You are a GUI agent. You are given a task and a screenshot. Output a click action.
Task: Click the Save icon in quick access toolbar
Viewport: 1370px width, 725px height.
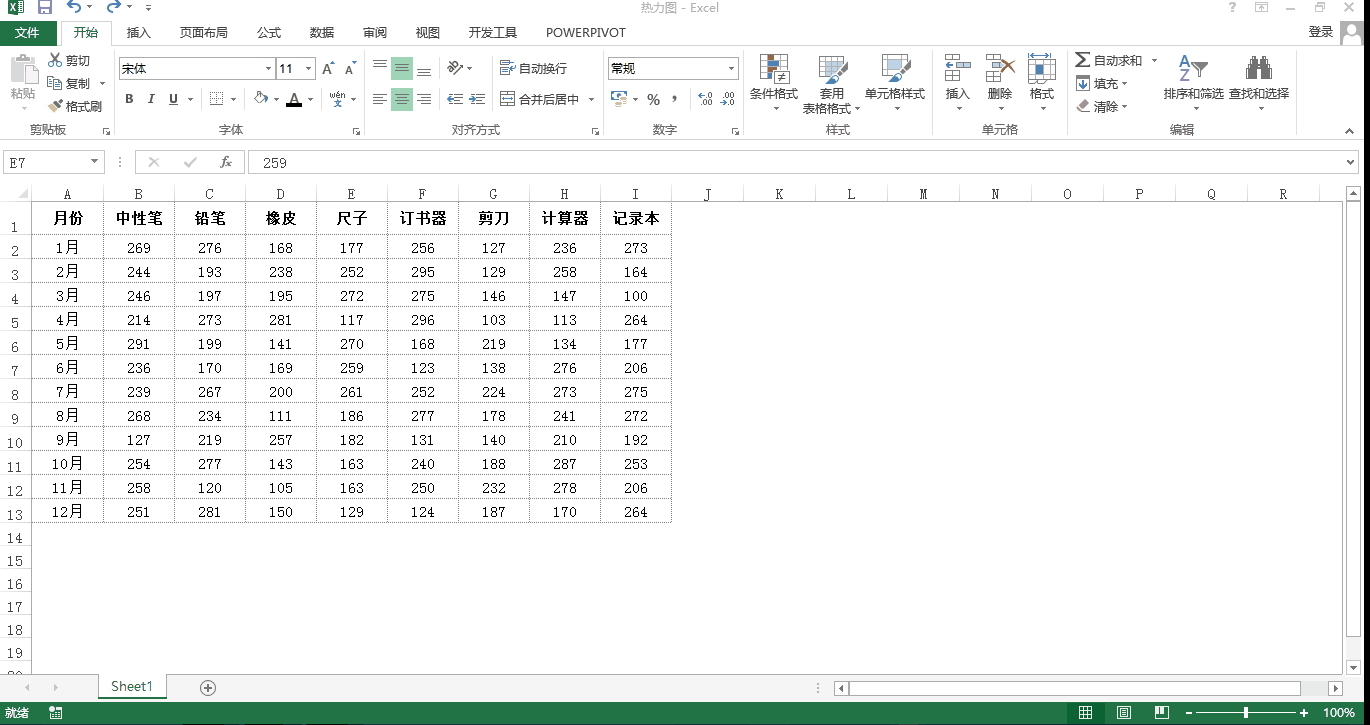tap(45, 8)
